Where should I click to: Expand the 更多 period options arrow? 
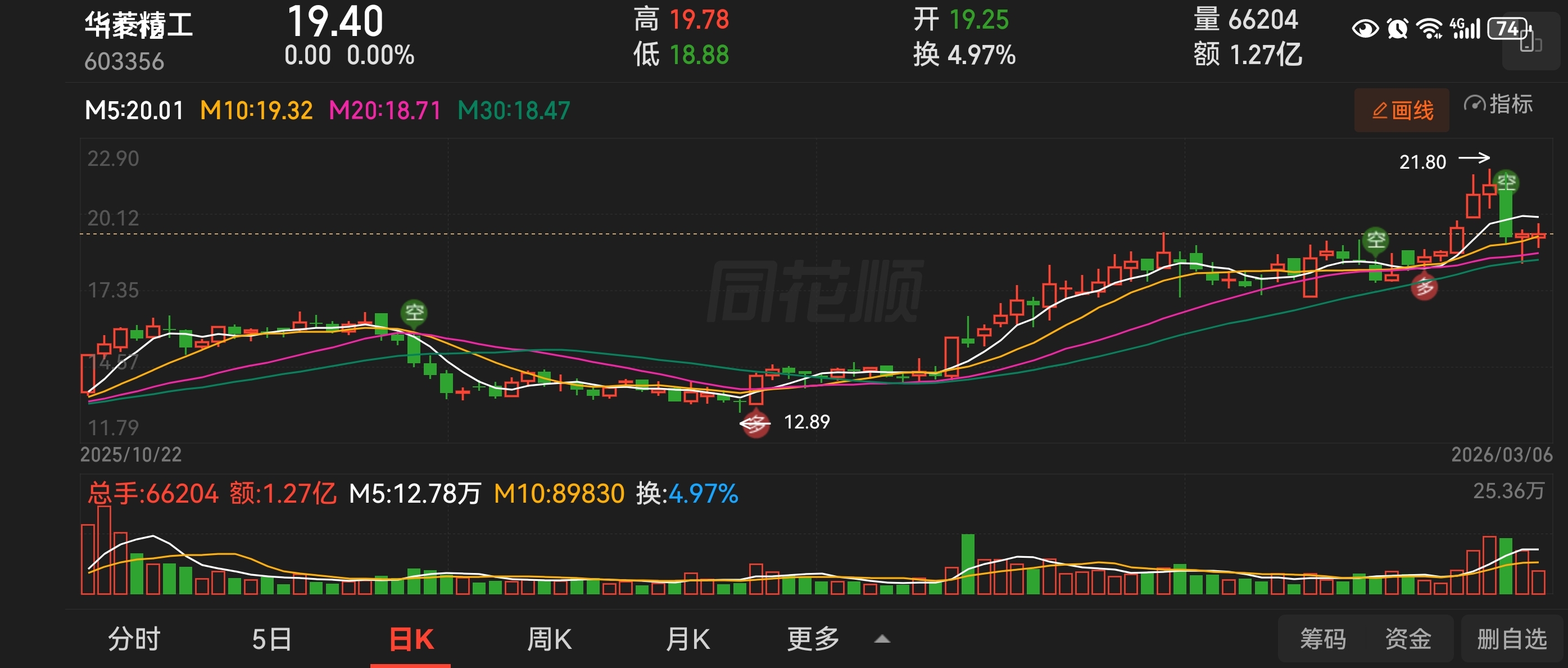(x=882, y=639)
